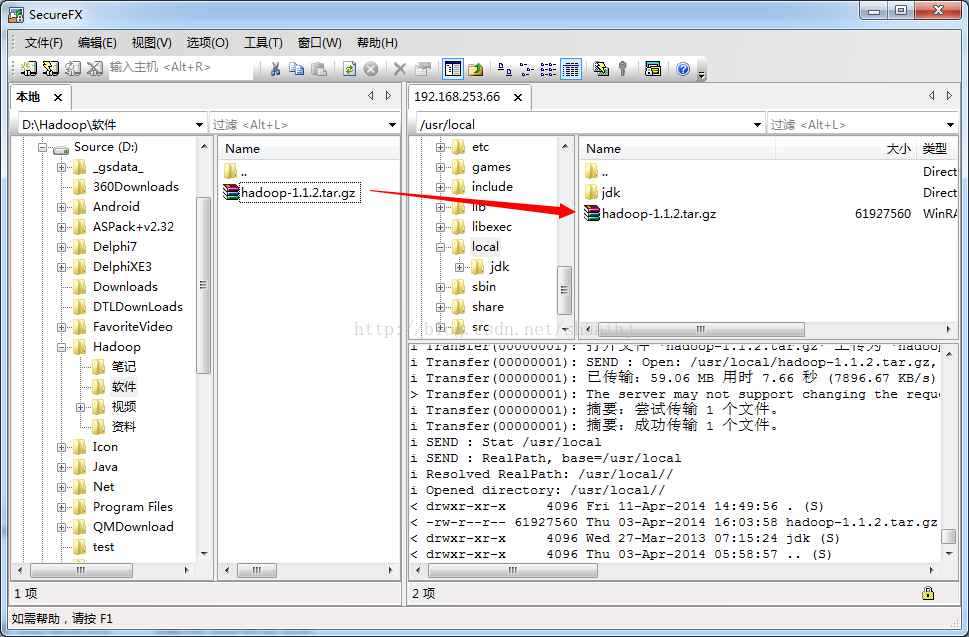Click the Up one folder icon
969x637 pixels.
(x=476, y=69)
